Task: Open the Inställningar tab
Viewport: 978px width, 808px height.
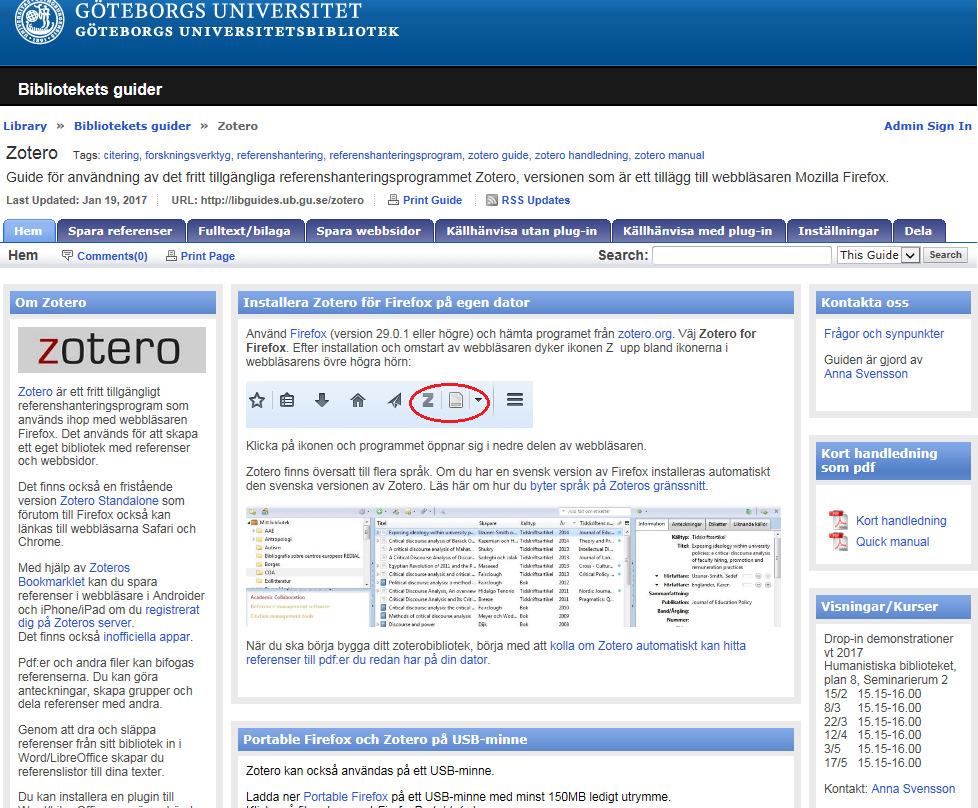Action: pos(838,231)
